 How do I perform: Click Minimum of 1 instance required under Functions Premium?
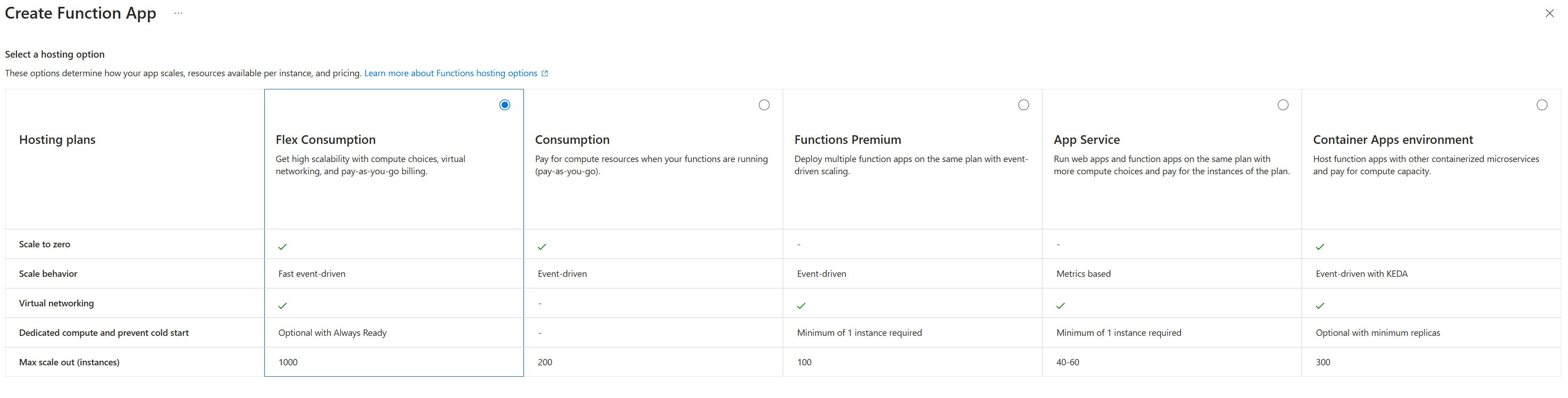(860, 333)
